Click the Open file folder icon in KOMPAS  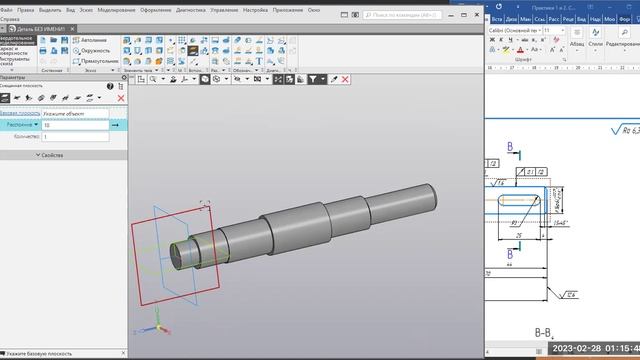click(53, 40)
